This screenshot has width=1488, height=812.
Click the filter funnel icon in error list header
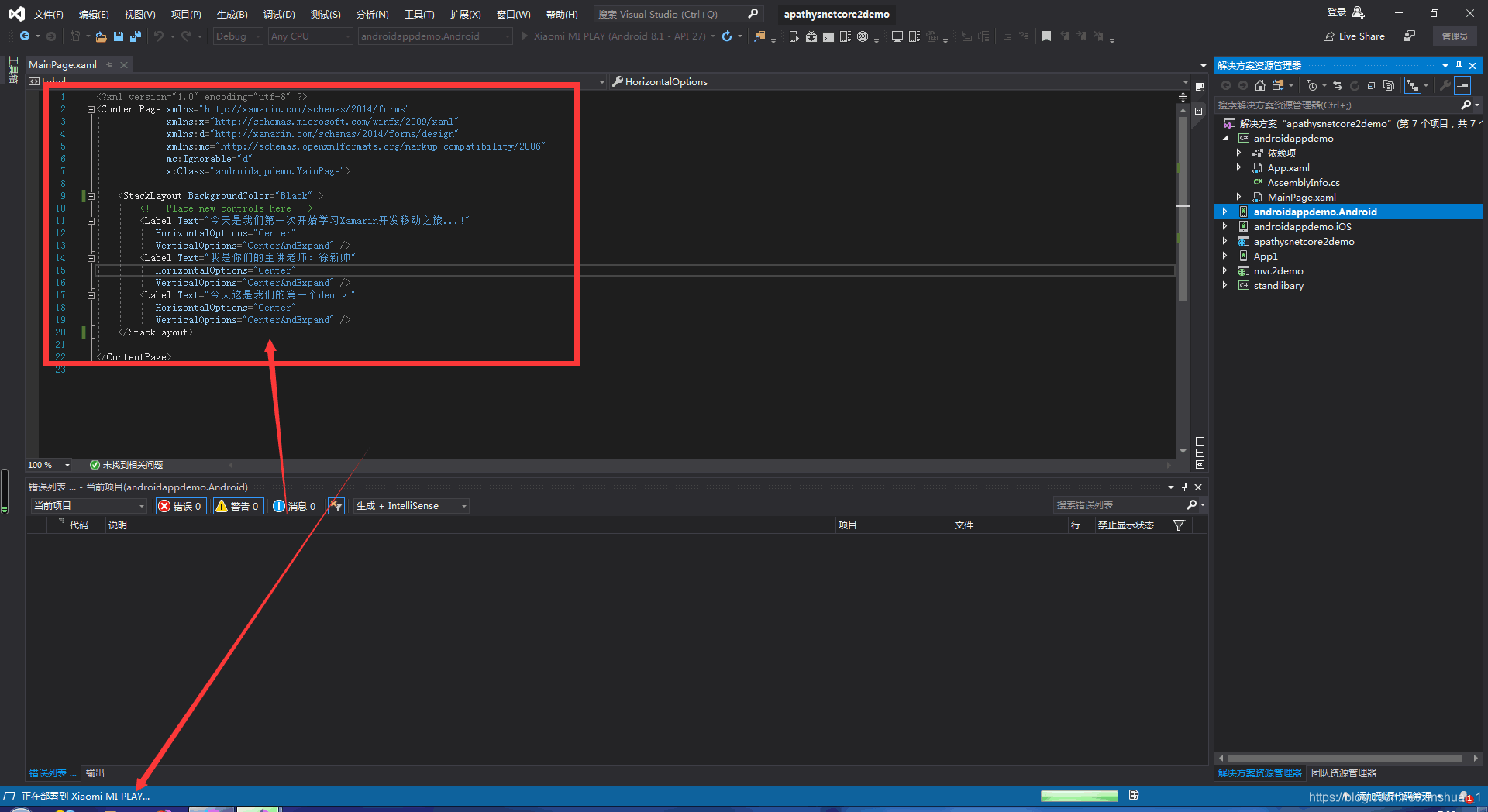pyautogui.click(x=1179, y=525)
